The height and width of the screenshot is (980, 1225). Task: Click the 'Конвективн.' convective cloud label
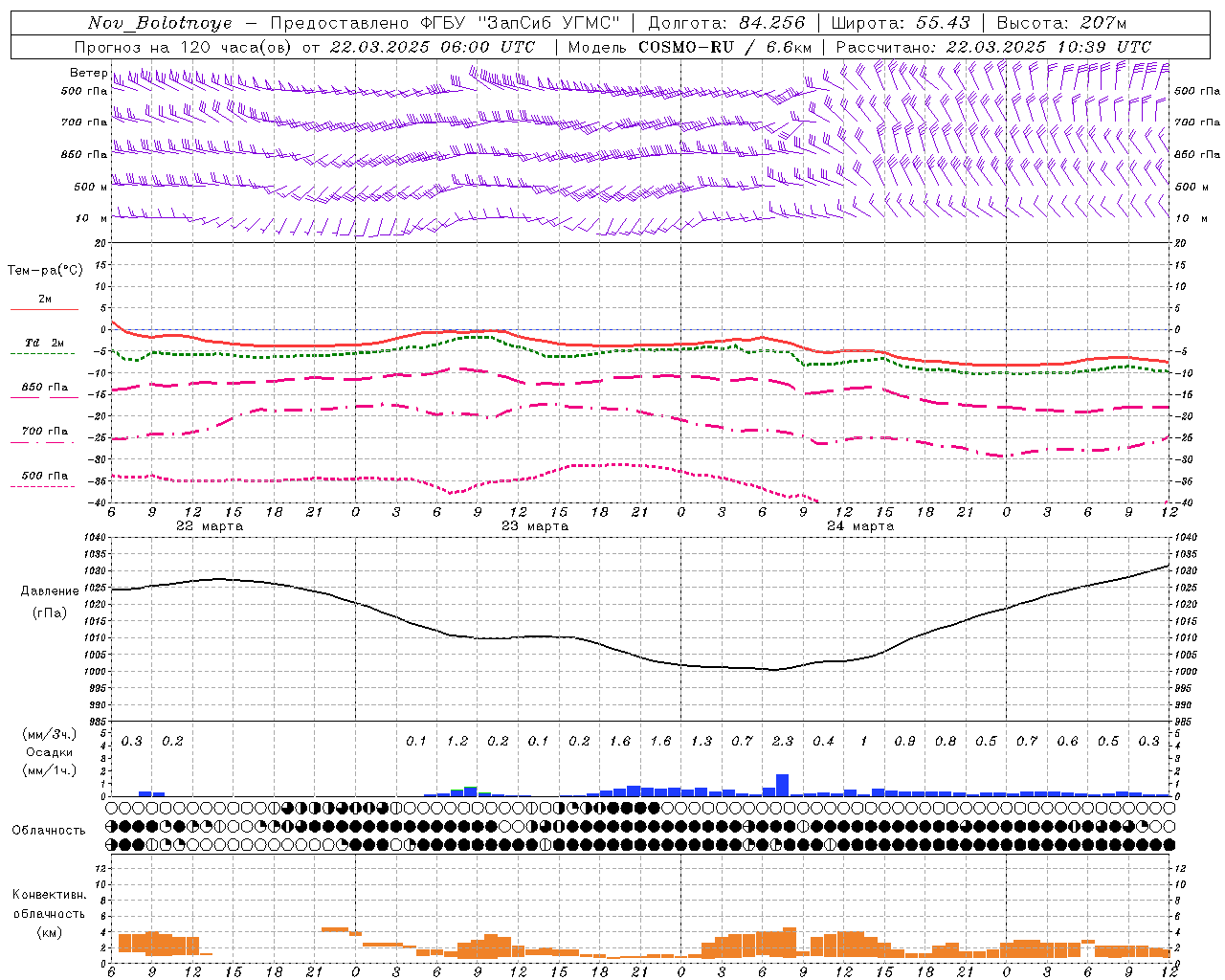(x=49, y=895)
